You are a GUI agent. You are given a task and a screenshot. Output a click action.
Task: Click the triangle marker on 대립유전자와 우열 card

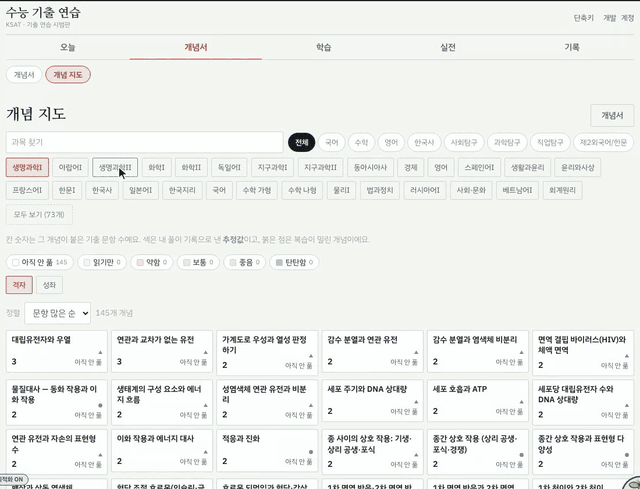[x=100, y=352]
